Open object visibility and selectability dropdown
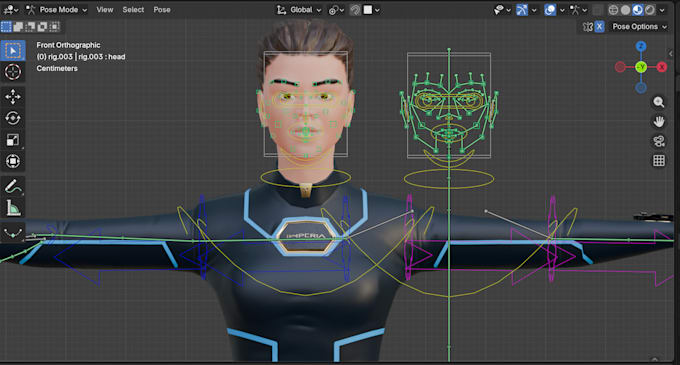680x365 pixels. click(x=503, y=10)
